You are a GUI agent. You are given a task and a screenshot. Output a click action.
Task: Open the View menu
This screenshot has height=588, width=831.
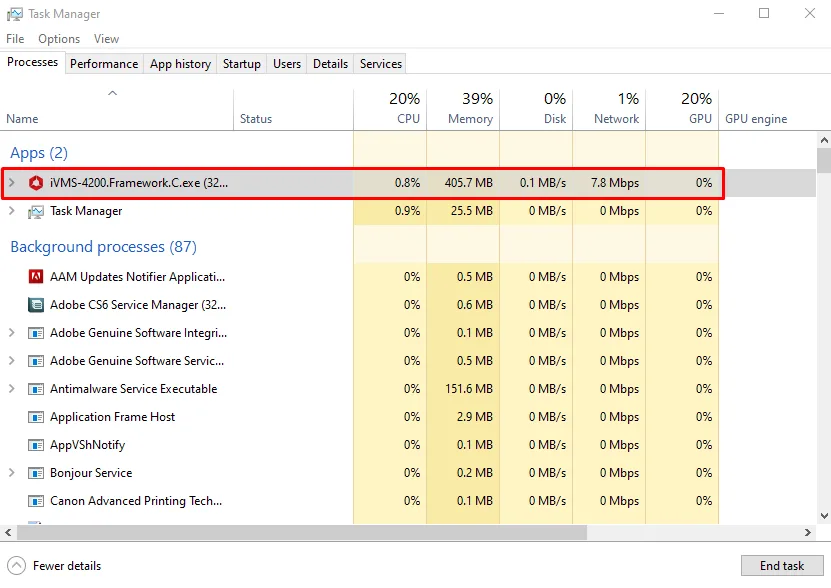[x=106, y=39]
